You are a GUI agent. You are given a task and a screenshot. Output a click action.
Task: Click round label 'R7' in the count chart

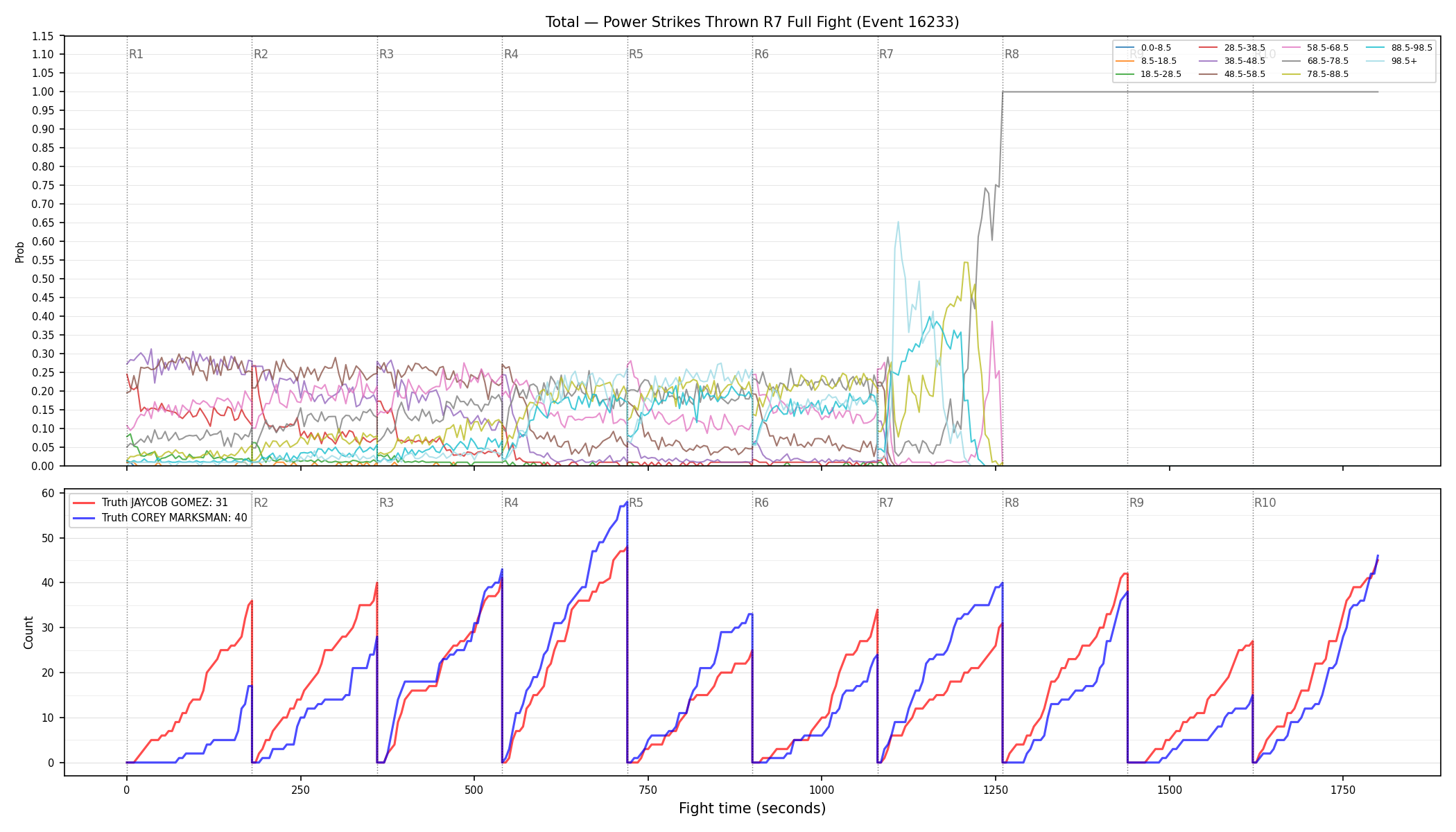[x=886, y=503]
